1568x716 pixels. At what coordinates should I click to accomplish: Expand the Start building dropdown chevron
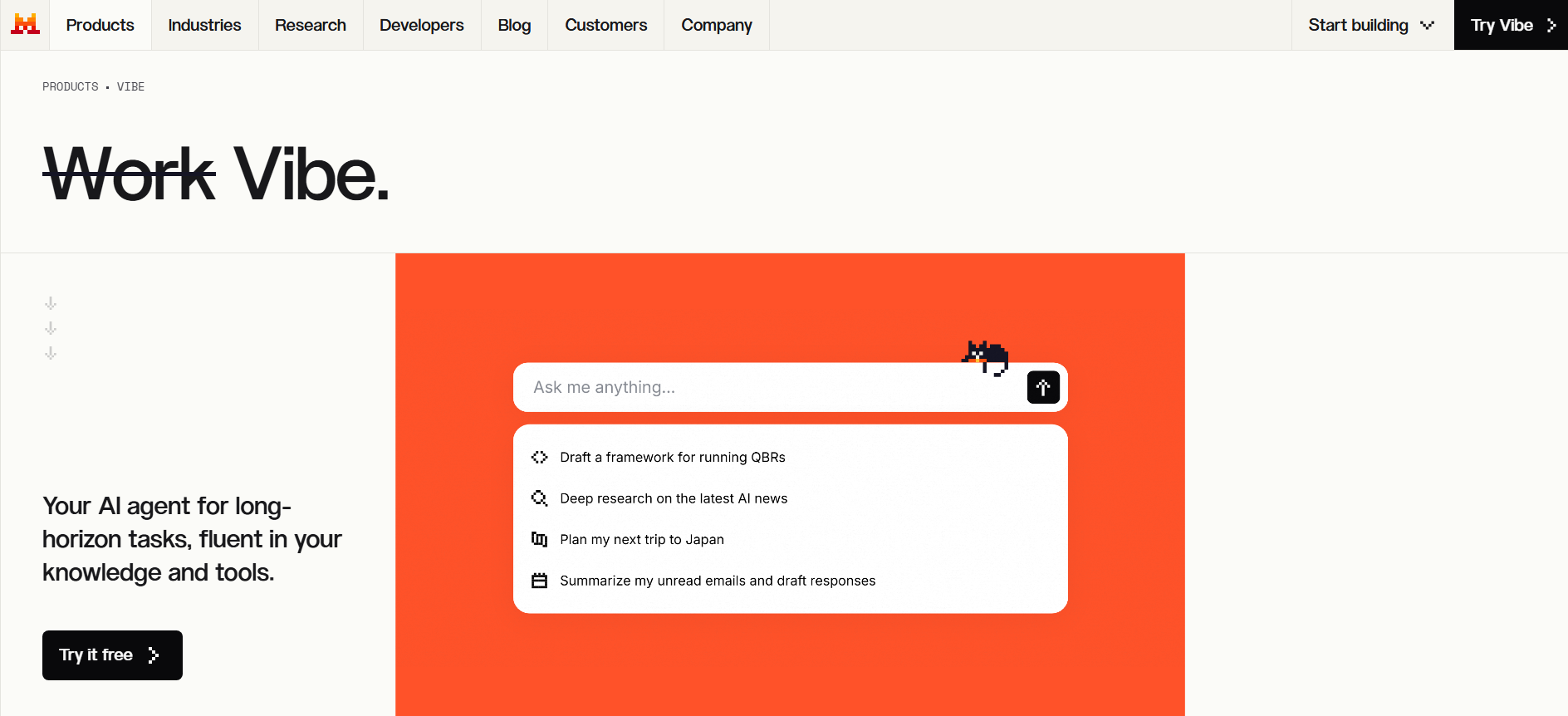tap(1428, 25)
